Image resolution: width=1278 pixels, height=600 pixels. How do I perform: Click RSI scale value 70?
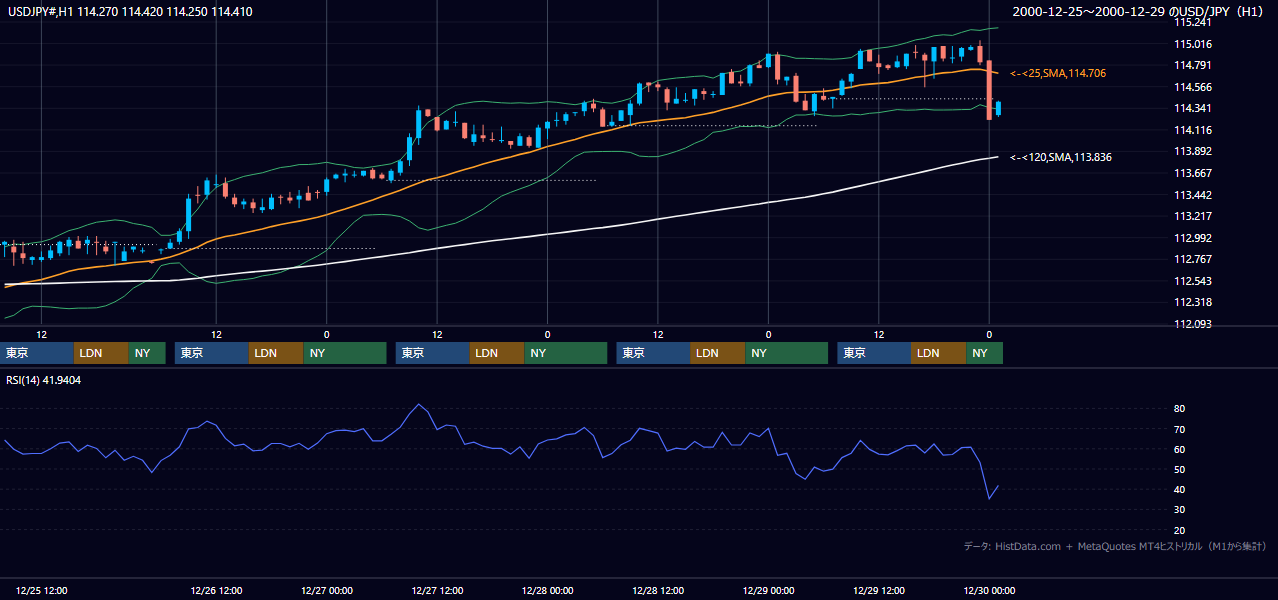(1180, 429)
